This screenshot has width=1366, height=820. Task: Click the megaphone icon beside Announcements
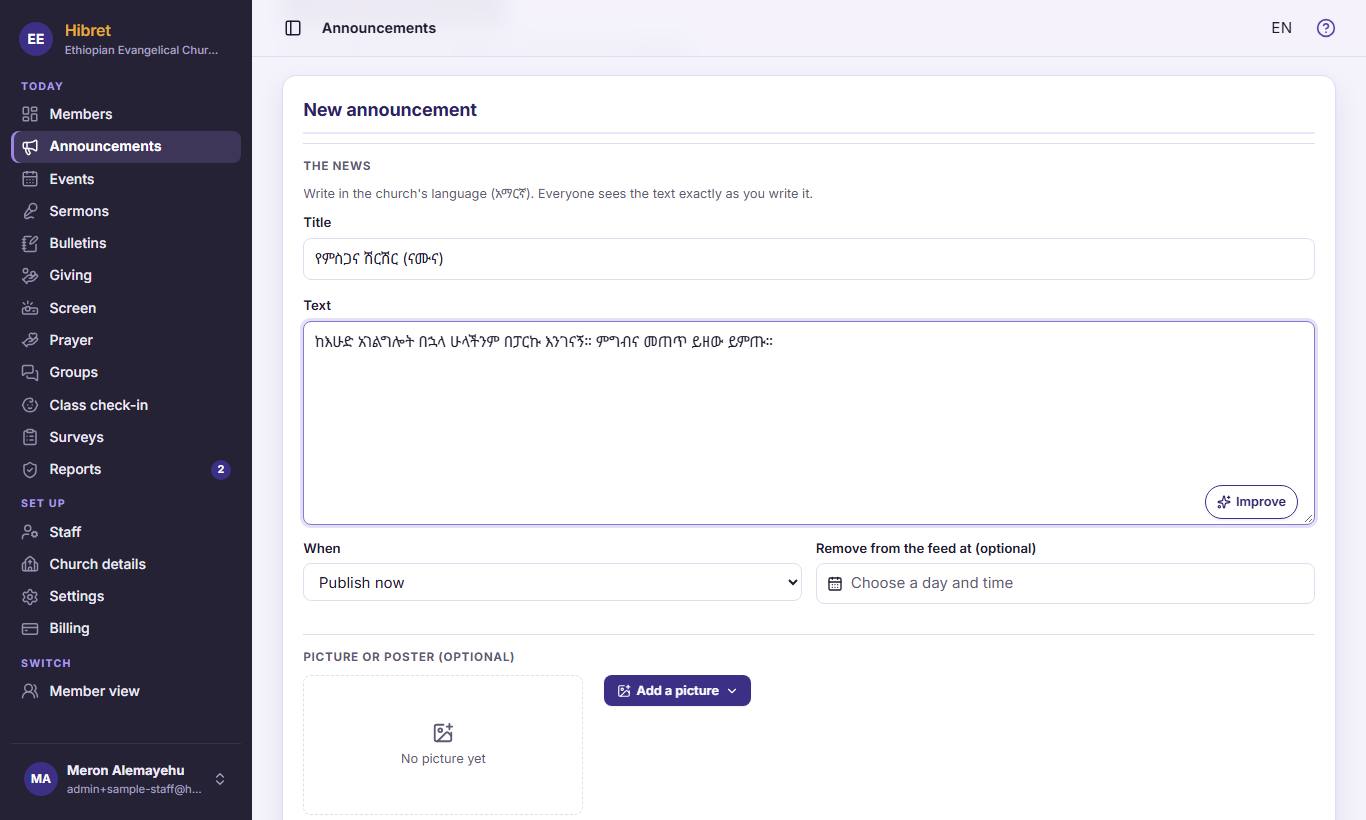pos(30,146)
